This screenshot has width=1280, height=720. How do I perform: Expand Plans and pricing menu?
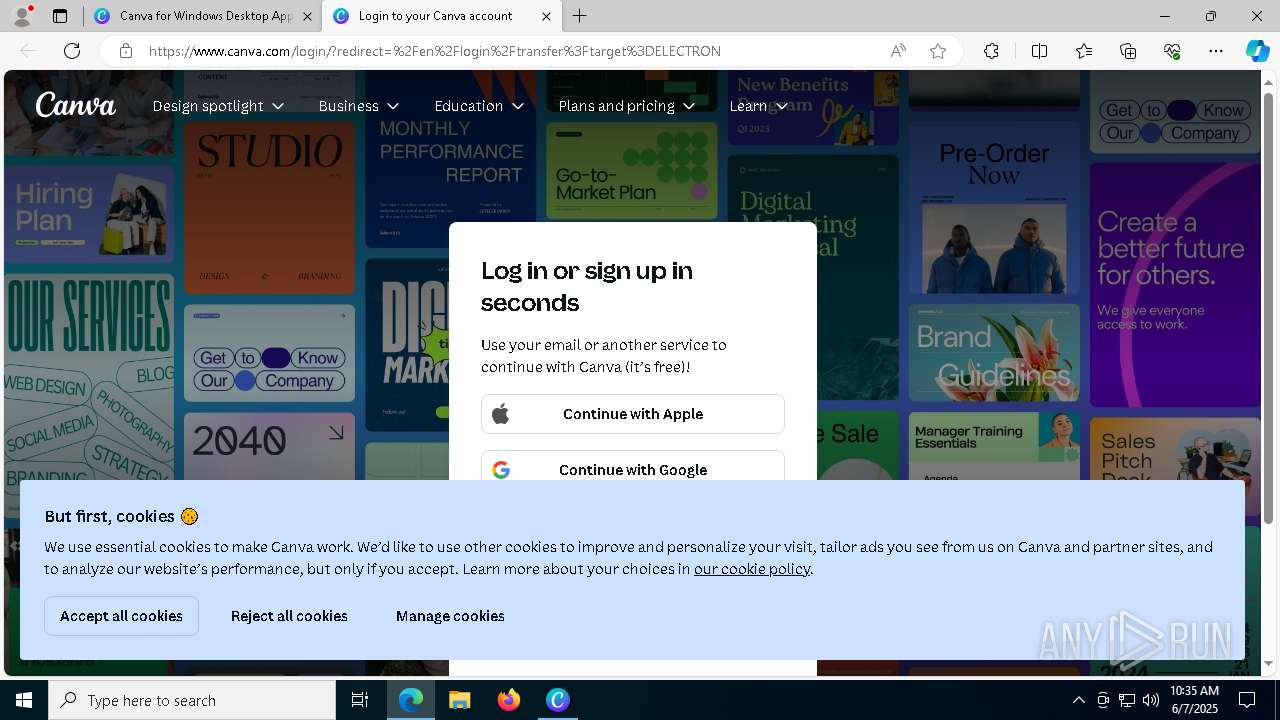click(627, 106)
